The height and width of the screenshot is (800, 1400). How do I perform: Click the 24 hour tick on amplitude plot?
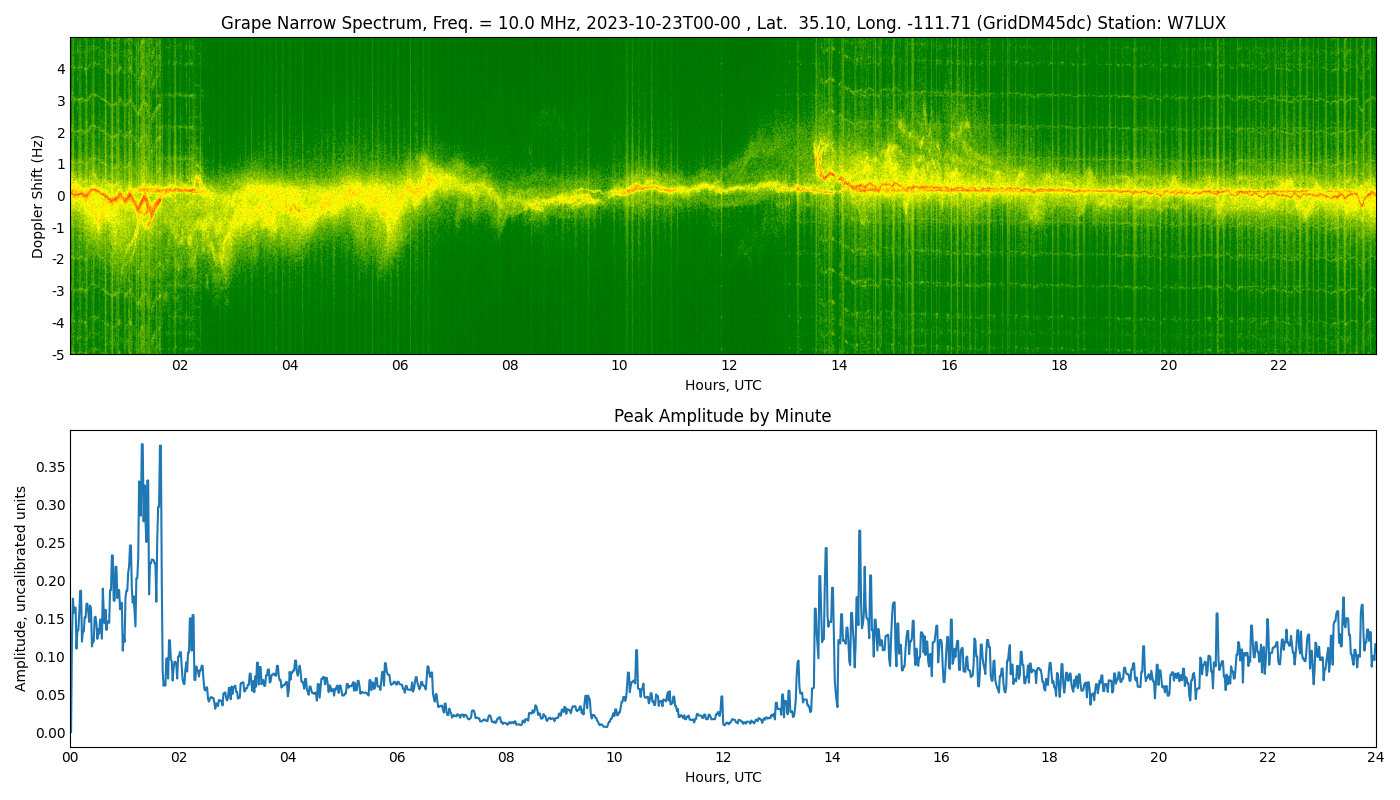[x=1376, y=757]
